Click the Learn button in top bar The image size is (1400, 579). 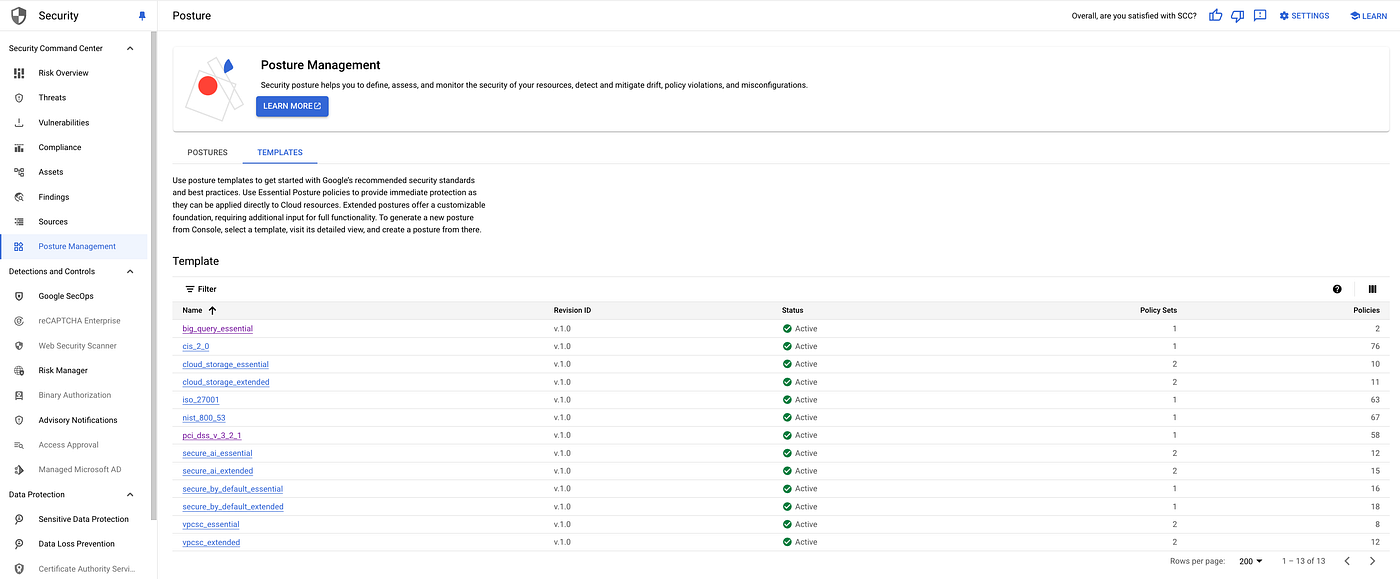tap(1368, 16)
